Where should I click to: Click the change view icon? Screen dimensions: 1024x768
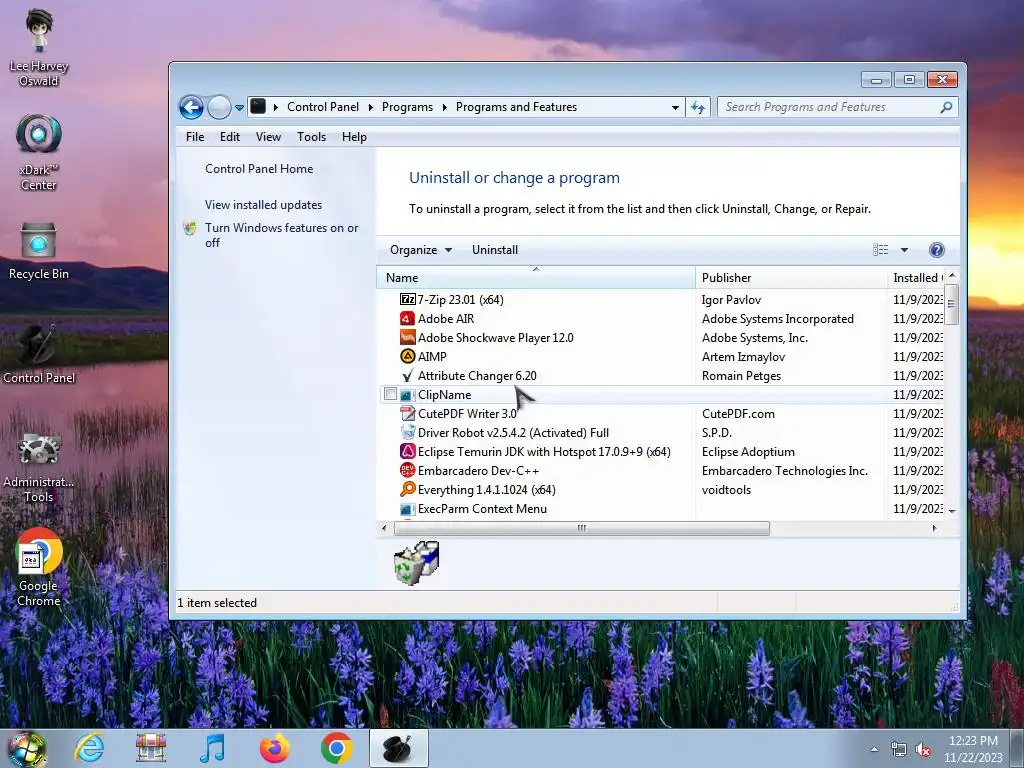tap(880, 249)
